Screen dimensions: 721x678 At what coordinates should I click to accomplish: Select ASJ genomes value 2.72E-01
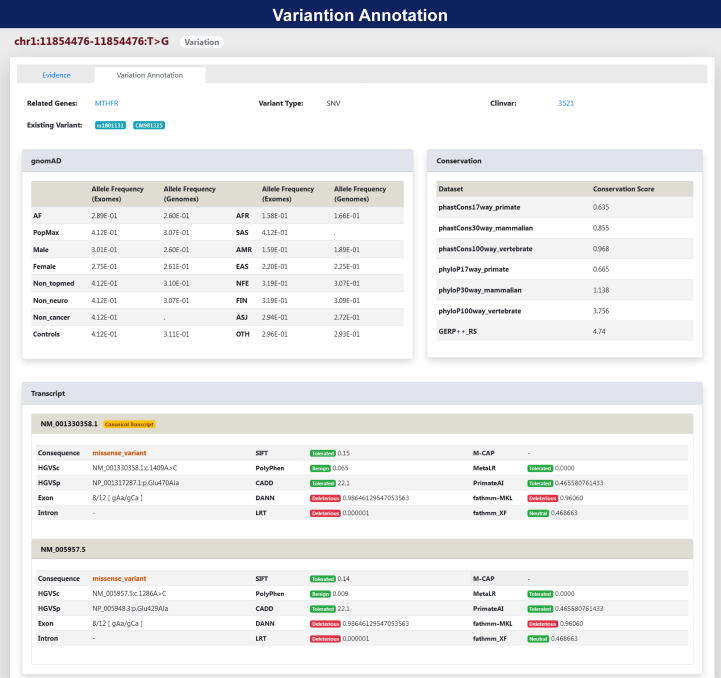pyautogui.click(x=347, y=317)
